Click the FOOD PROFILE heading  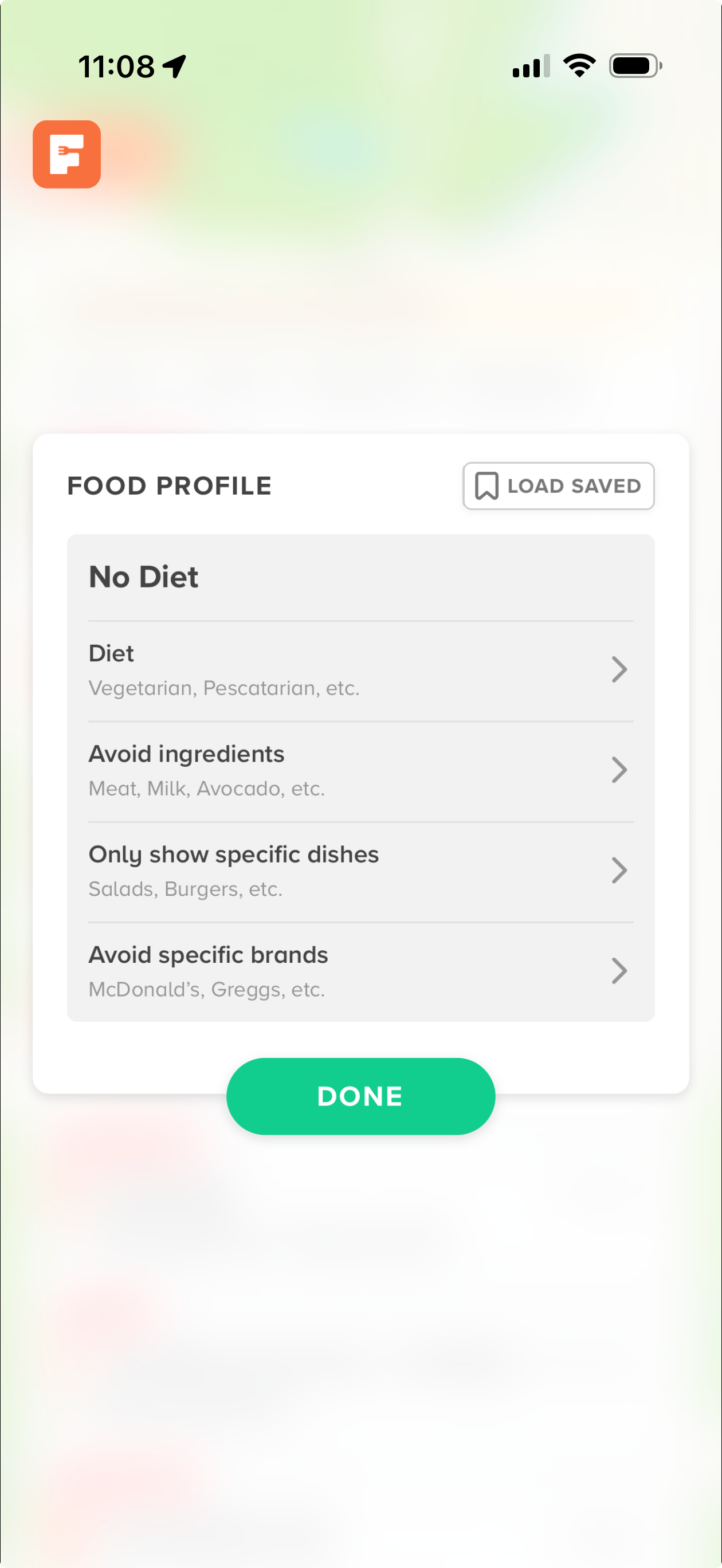coord(169,486)
